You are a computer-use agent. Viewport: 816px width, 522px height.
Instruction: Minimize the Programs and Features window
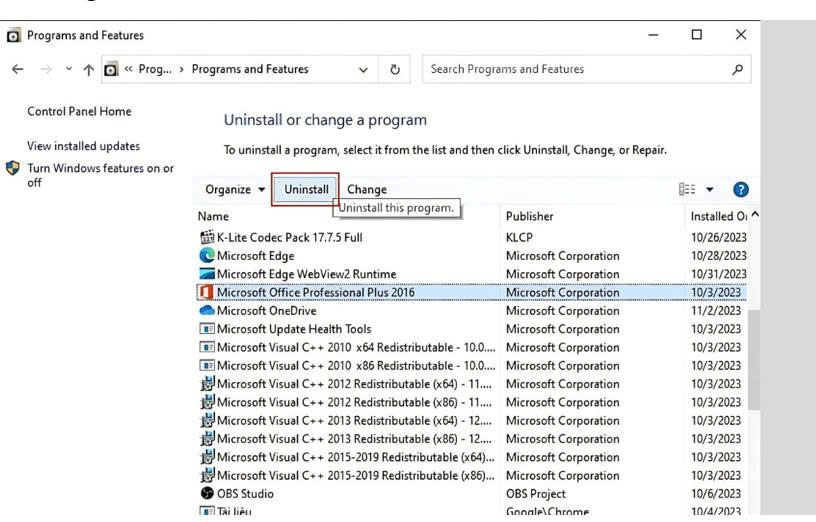[654, 35]
